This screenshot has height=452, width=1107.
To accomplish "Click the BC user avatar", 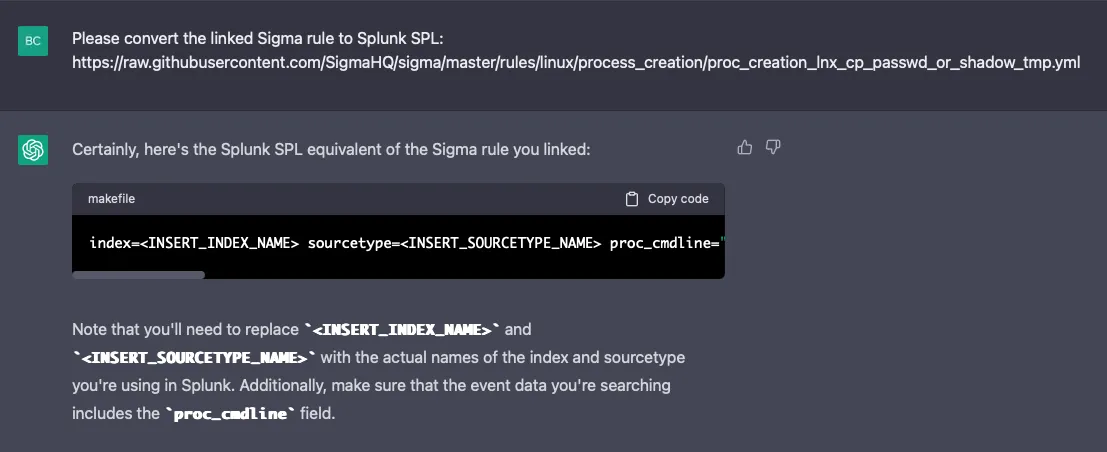I will (x=33, y=40).
